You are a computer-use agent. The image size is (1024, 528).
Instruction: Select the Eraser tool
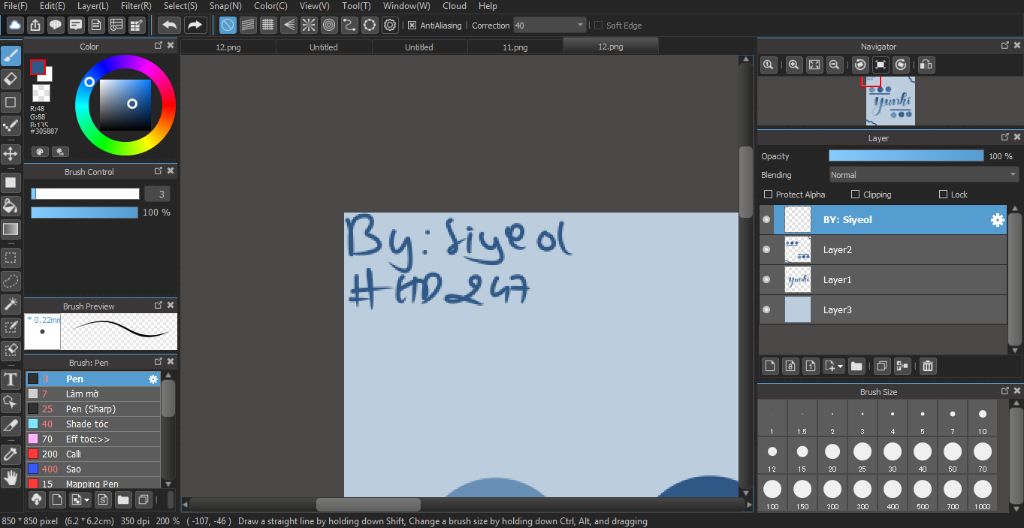pyautogui.click(x=11, y=79)
